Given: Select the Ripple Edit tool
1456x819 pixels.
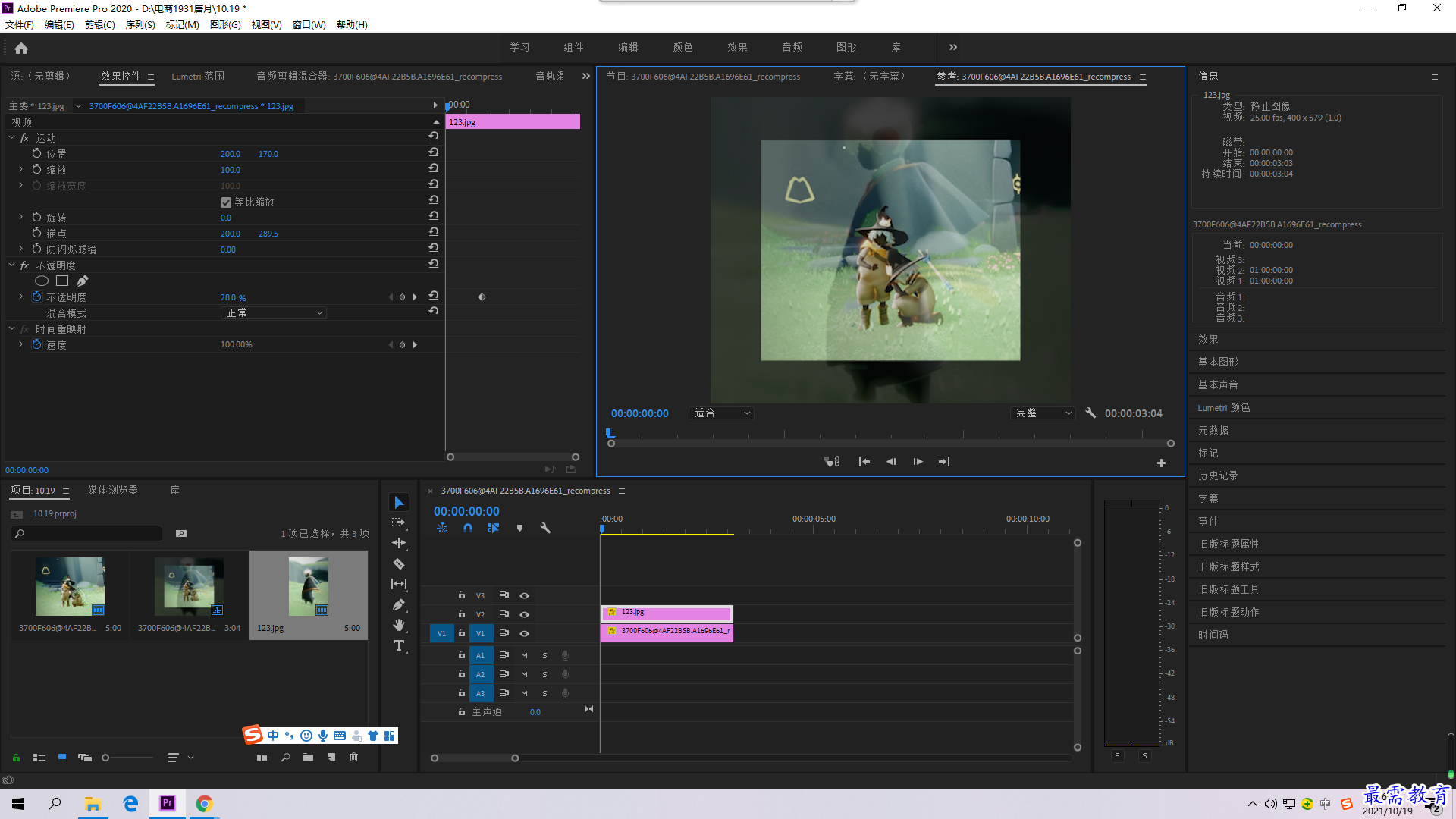Looking at the screenshot, I should click(399, 543).
